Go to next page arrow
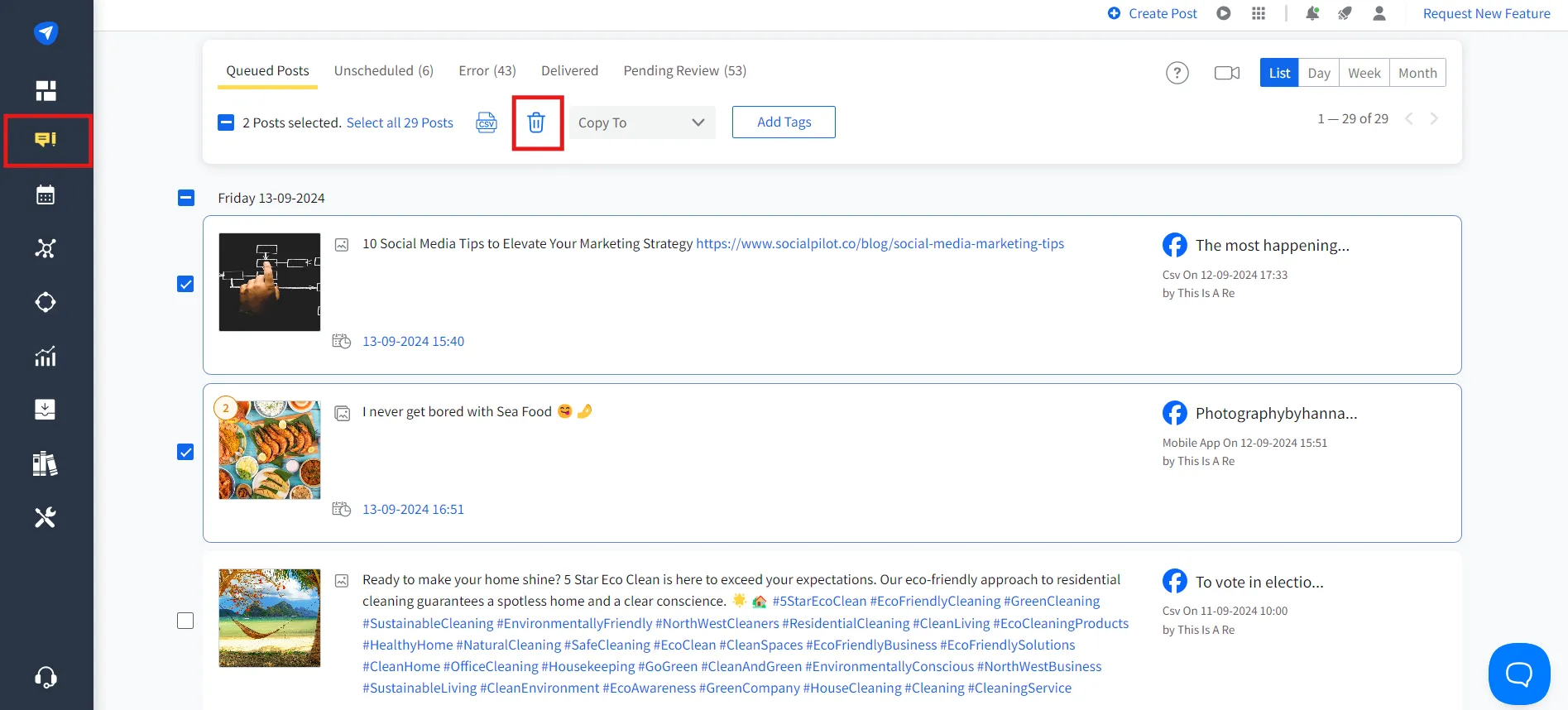1568x710 pixels. click(1434, 118)
